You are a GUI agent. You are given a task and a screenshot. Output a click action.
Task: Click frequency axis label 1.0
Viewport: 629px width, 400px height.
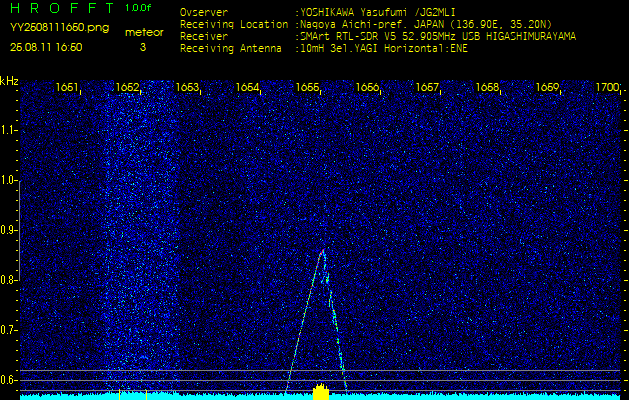(x=7, y=181)
